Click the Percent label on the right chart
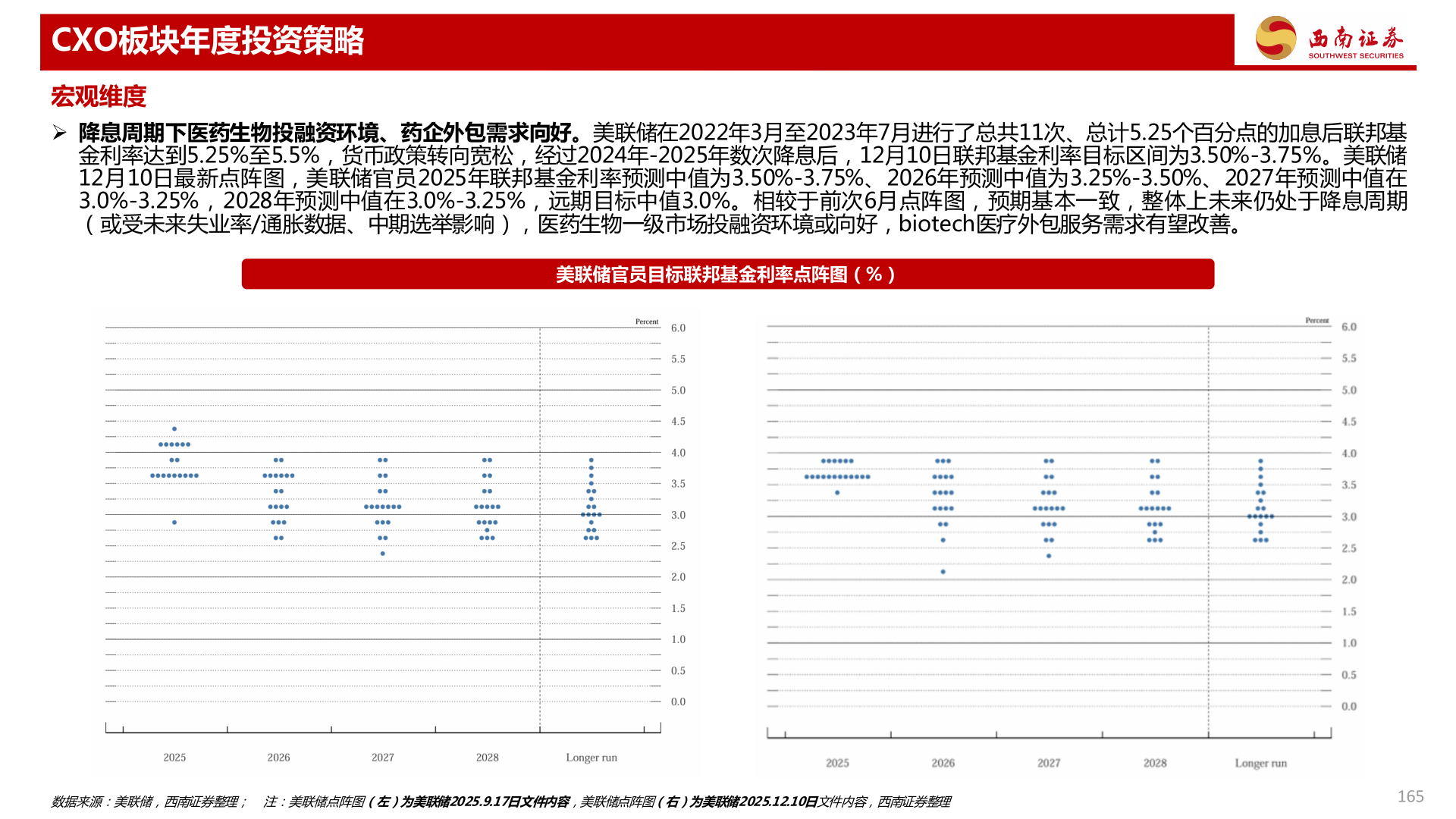Viewport: 1456px width, 819px height. 1318,320
